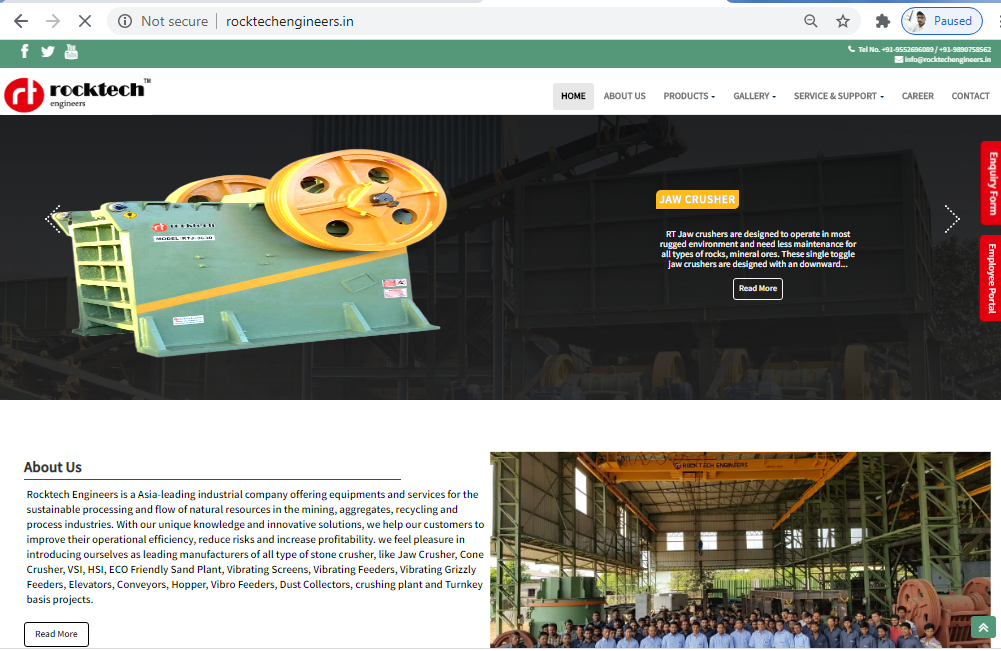Click the Rocktech Engineers logo

pyautogui.click(x=76, y=94)
